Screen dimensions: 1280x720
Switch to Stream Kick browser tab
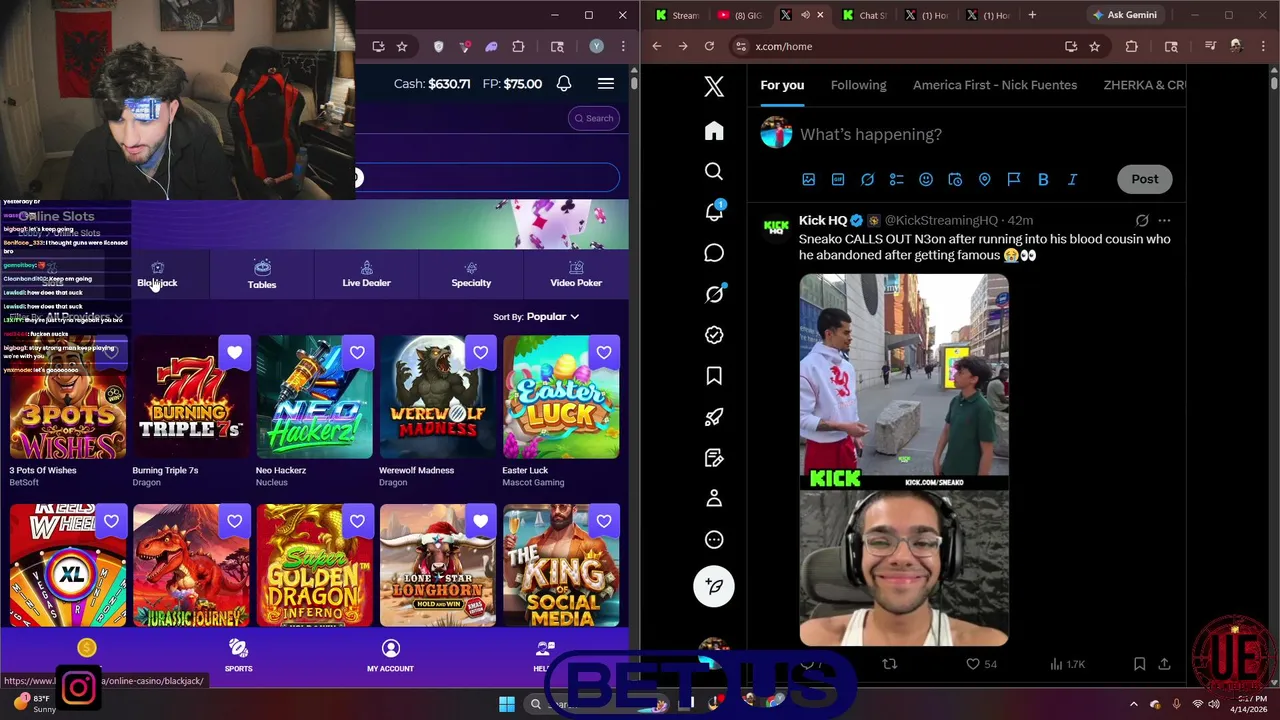[x=679, y=15]
